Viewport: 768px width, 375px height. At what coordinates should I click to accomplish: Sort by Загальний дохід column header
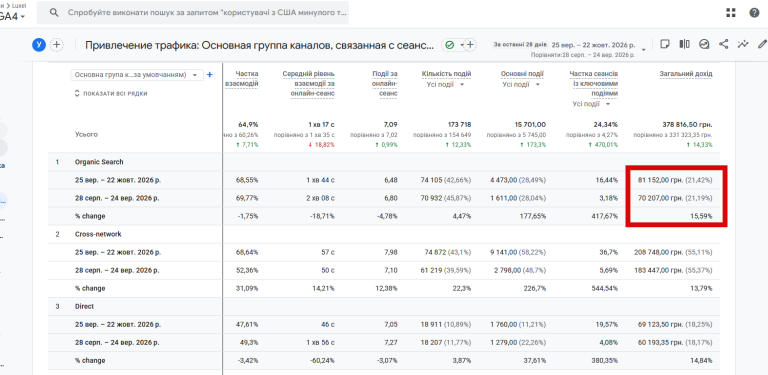[686, 74]
